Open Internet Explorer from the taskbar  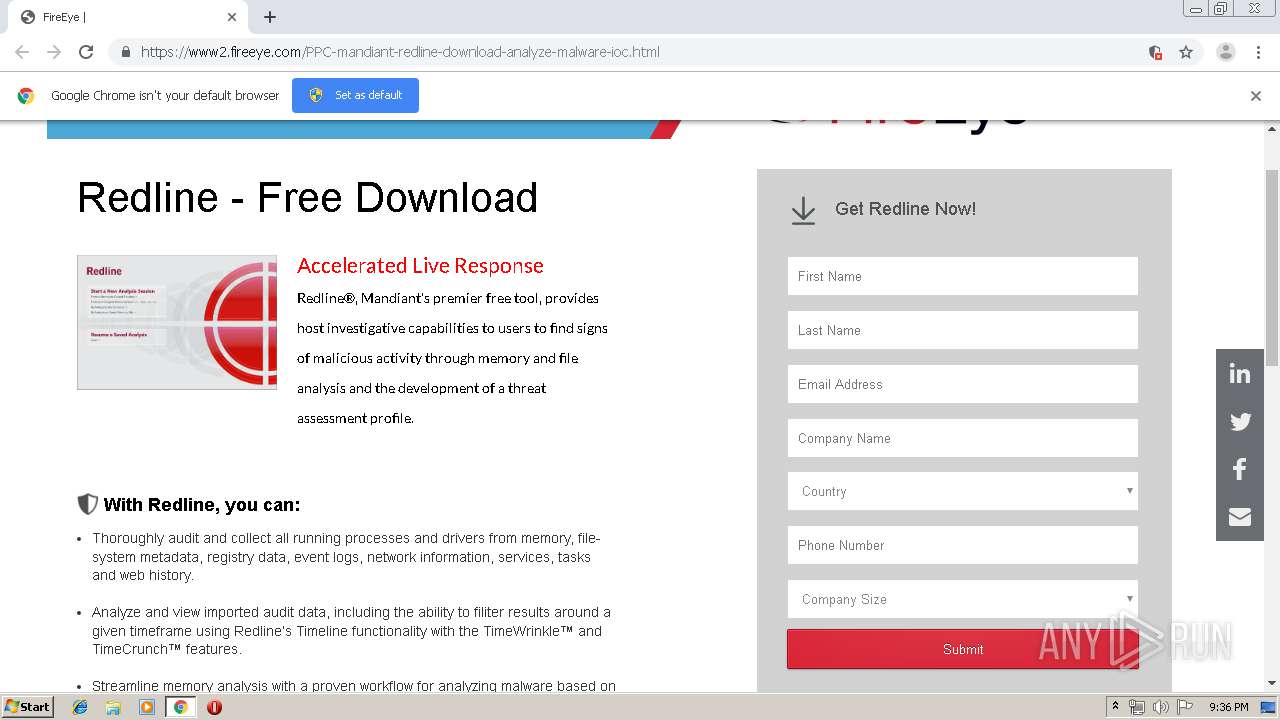click(80, 707)
